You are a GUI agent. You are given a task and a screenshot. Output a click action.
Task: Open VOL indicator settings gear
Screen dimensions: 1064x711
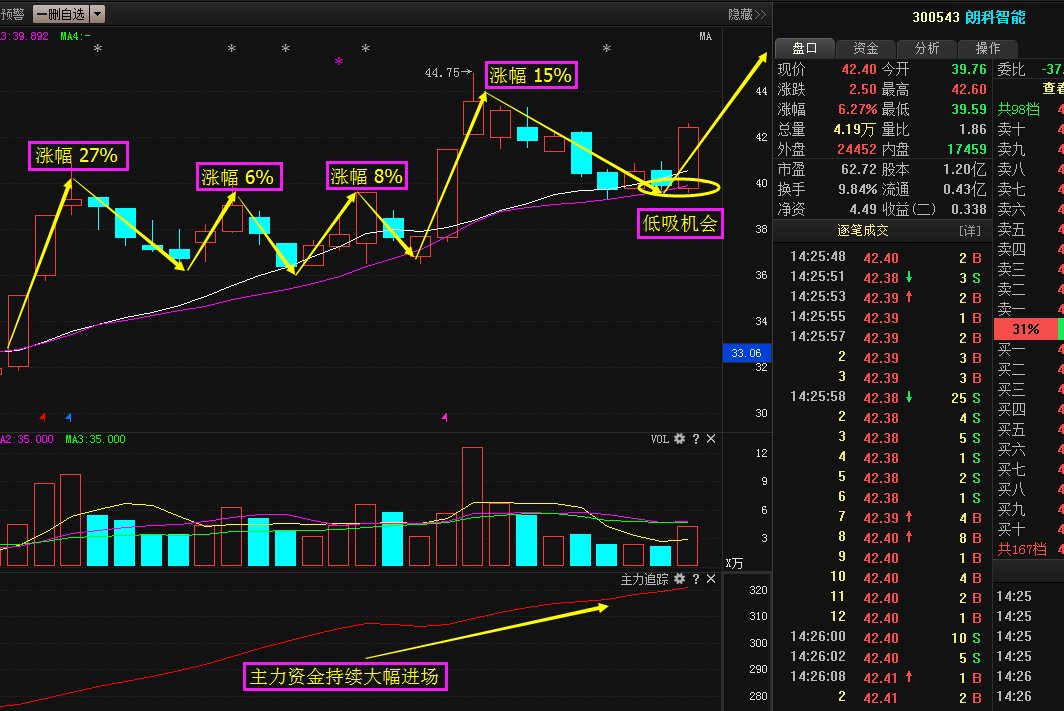(679, 439)
